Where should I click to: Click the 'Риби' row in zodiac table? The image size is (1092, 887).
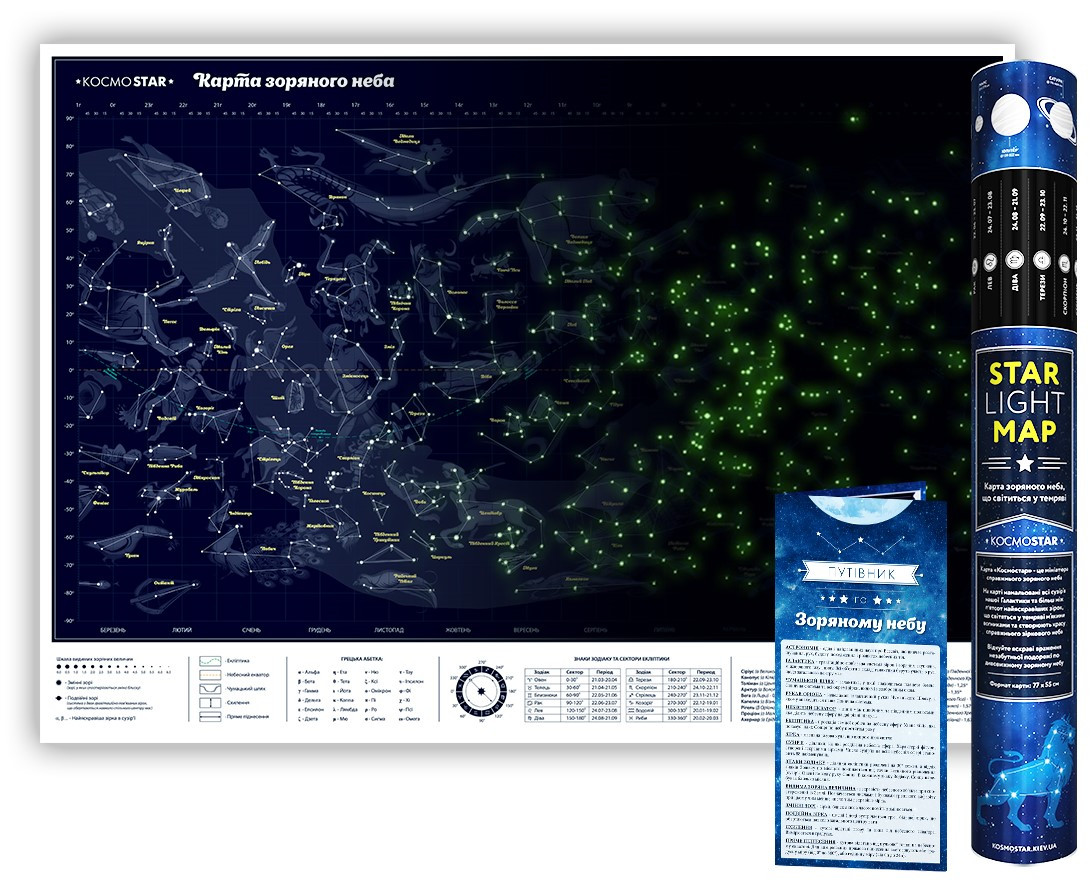coord(674,718)
